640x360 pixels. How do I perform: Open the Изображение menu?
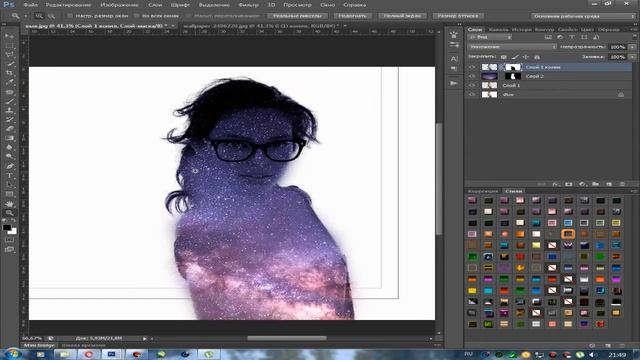pyautogui.click(x=119, y=5)
